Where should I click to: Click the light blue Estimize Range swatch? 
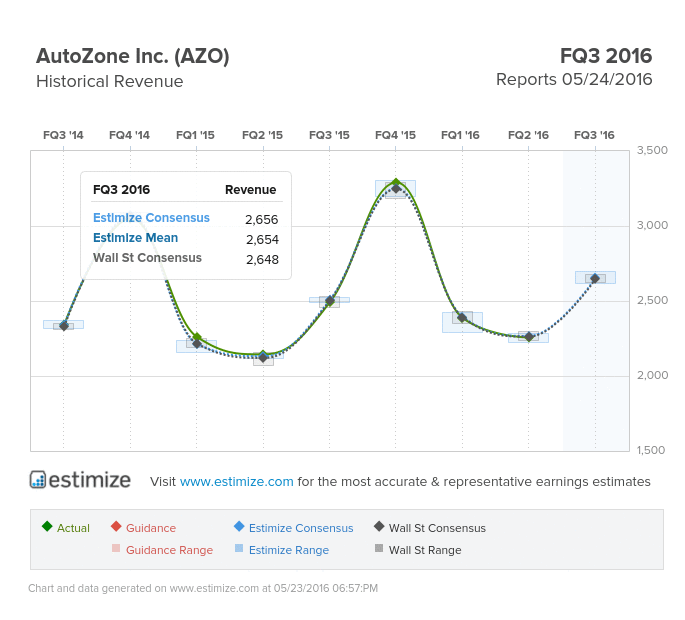pyautogui.click(x=239, y=548)
